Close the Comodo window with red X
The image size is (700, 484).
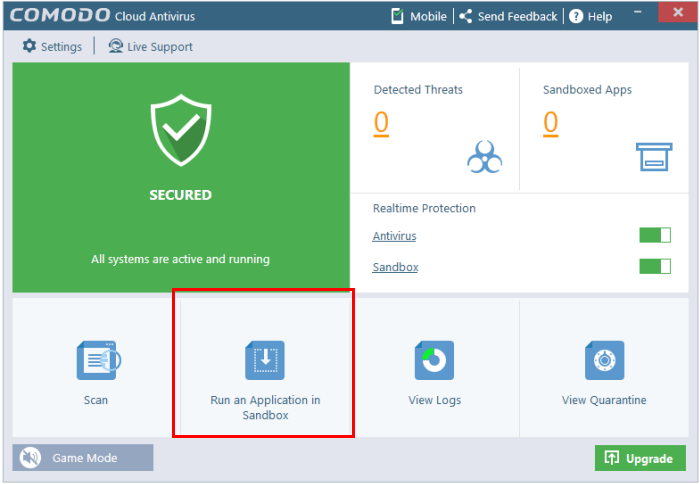[x=678, y=12]
